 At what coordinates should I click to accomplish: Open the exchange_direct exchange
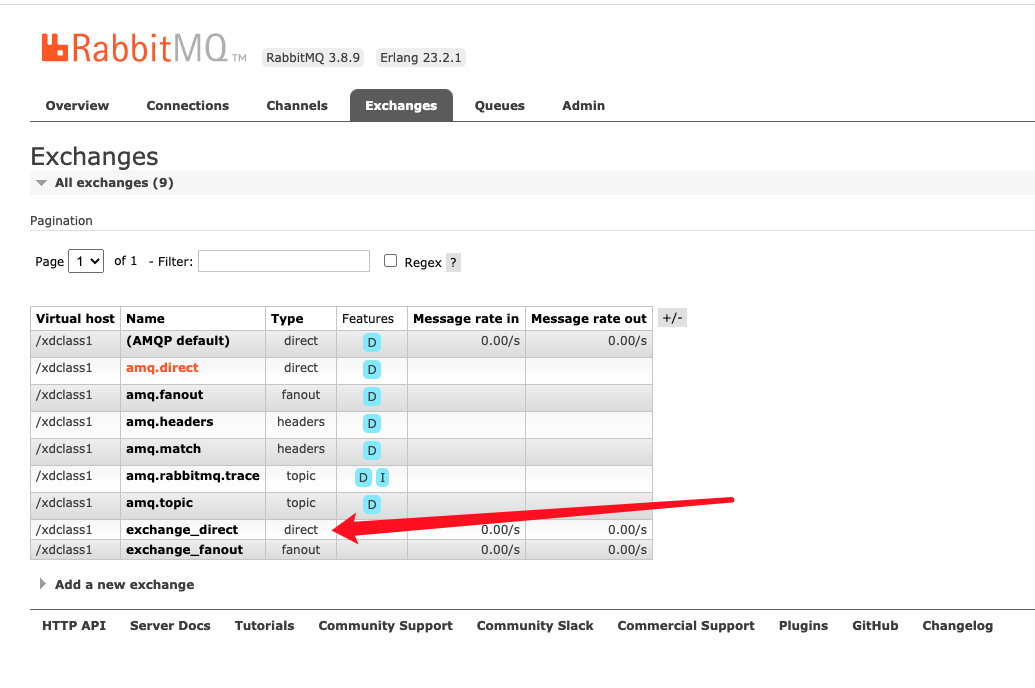click(182, 530)
